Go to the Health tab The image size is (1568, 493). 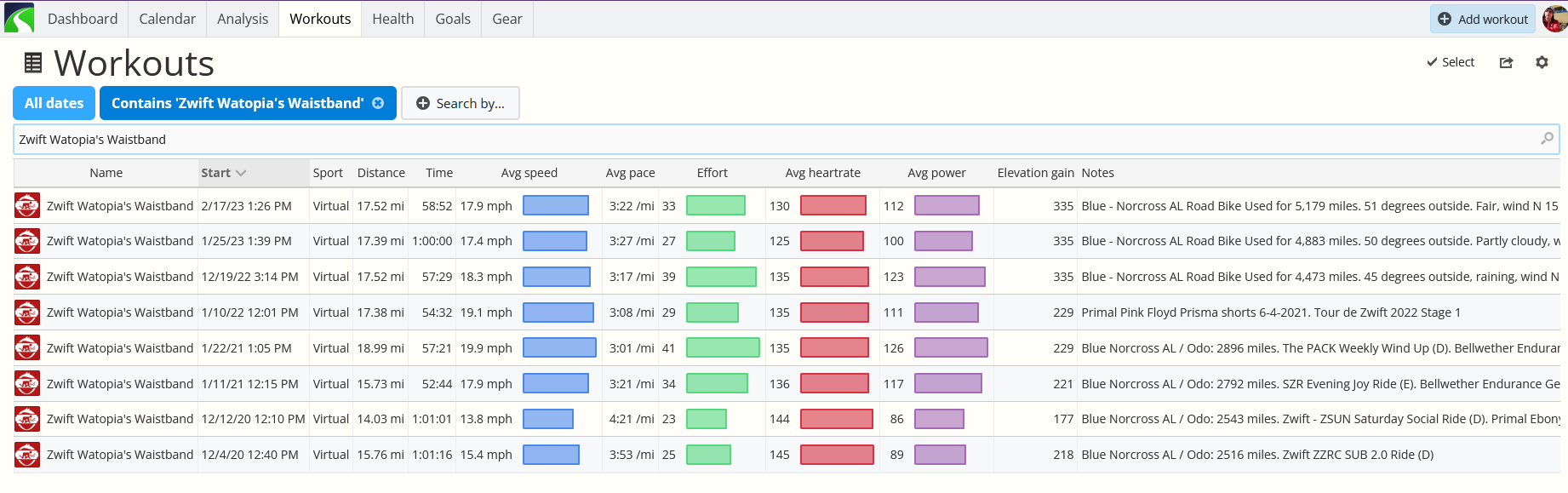click(x=392, y=19)
